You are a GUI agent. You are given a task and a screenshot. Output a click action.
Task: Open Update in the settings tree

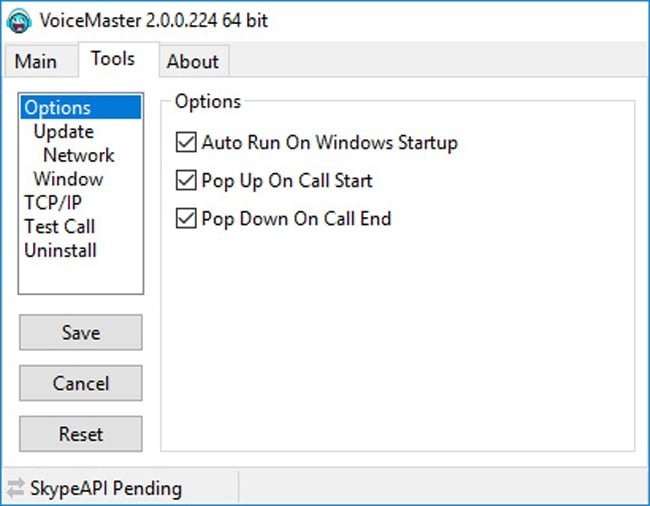tap(64, 132)
